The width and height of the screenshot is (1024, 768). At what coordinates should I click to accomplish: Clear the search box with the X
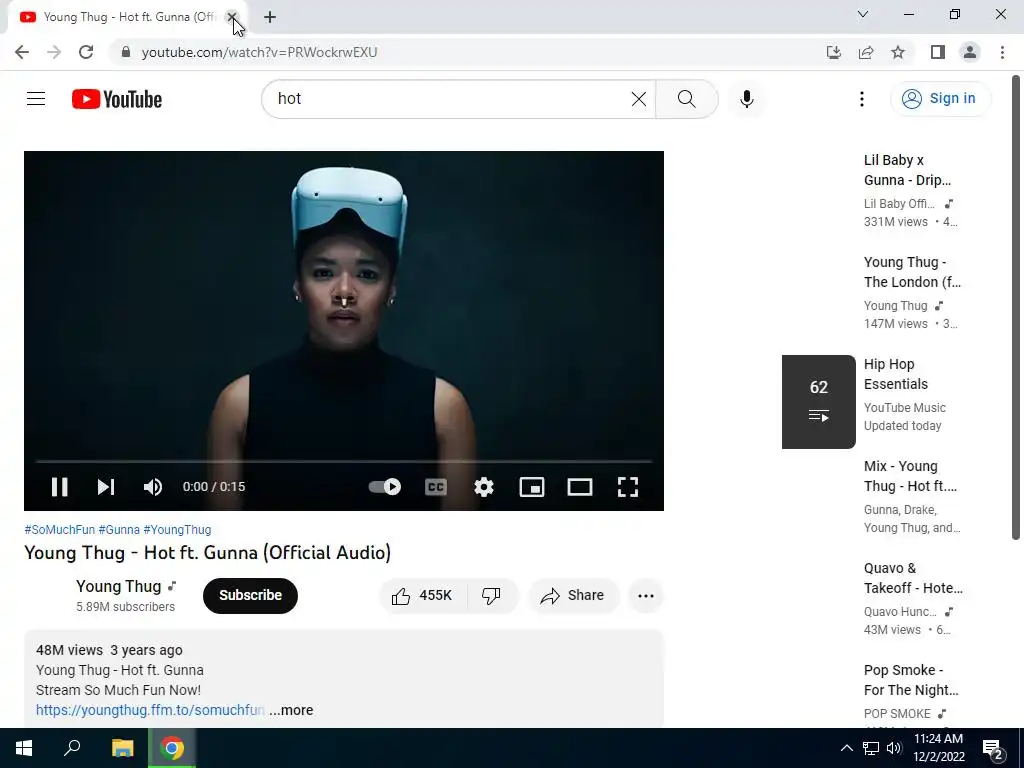pyautogui.click(x=639, y=99)
